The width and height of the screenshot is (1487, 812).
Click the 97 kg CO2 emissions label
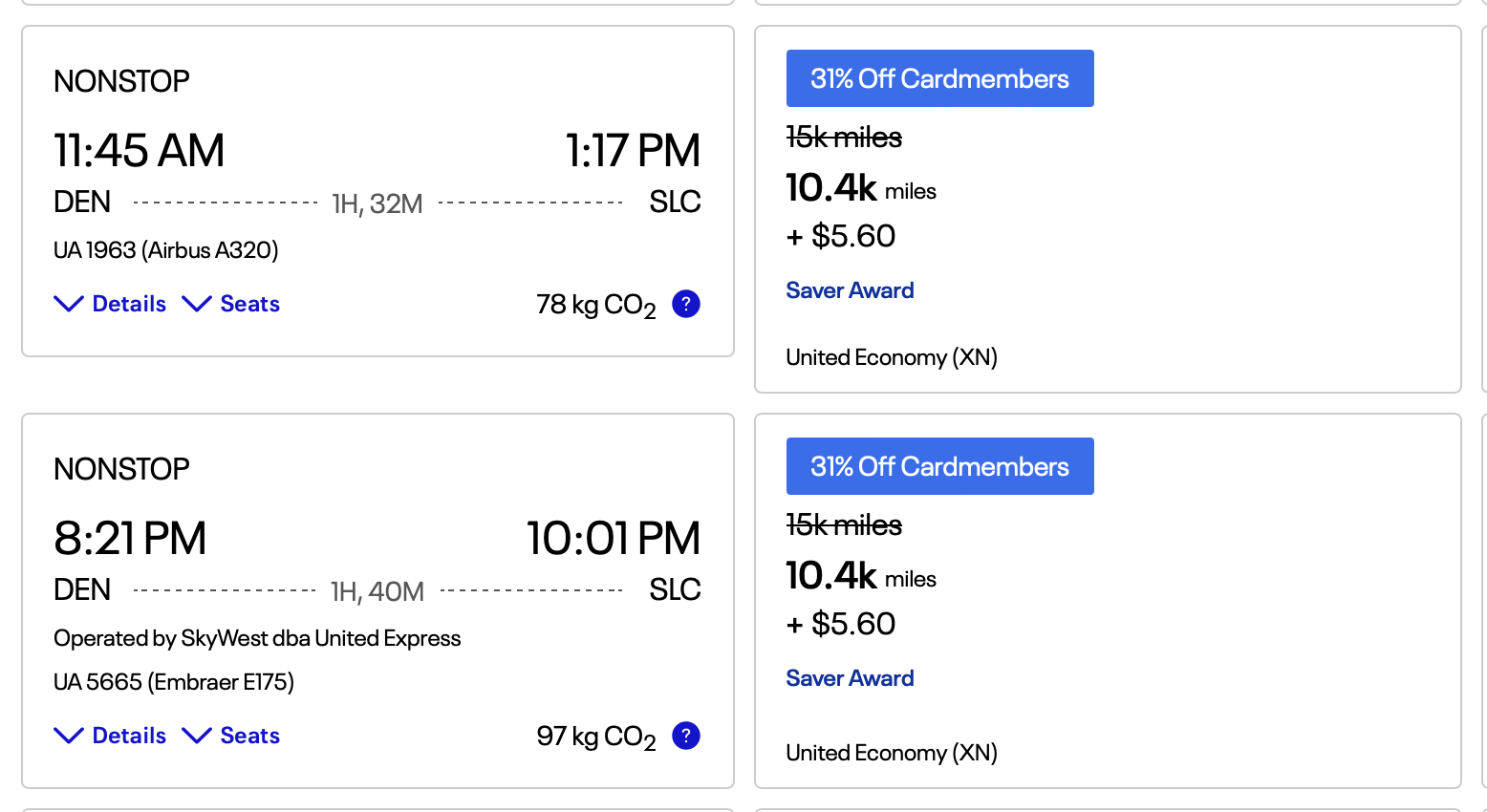pyautogui.click(x=596, y=737)
